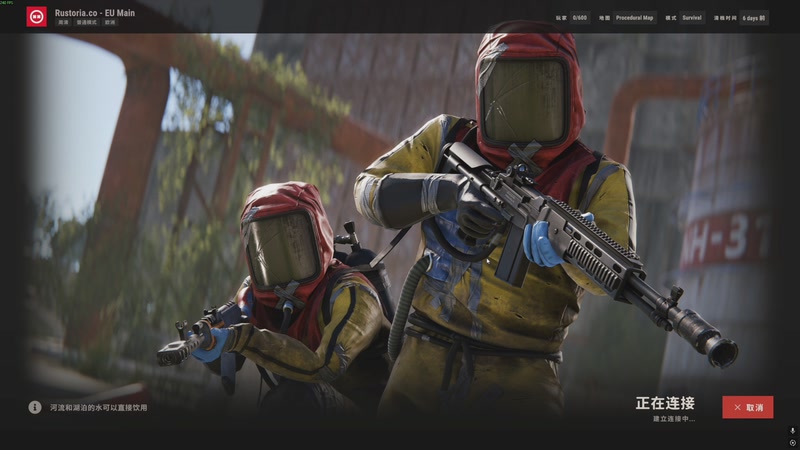
Task: Click the Survival mode value
Action: click(x=692, y=18)
